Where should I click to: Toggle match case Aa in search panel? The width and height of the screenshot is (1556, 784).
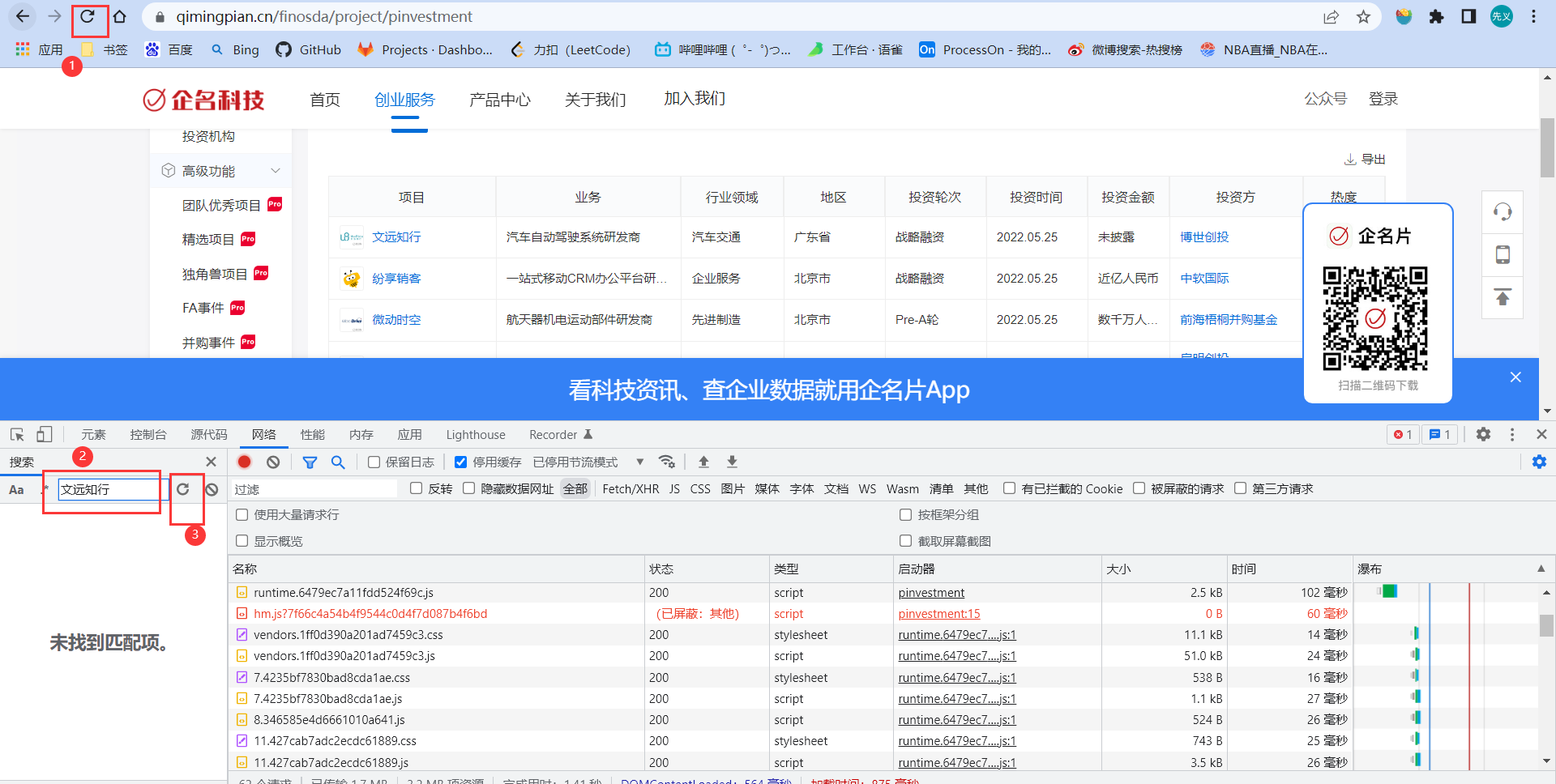click(x=16, y=489)
